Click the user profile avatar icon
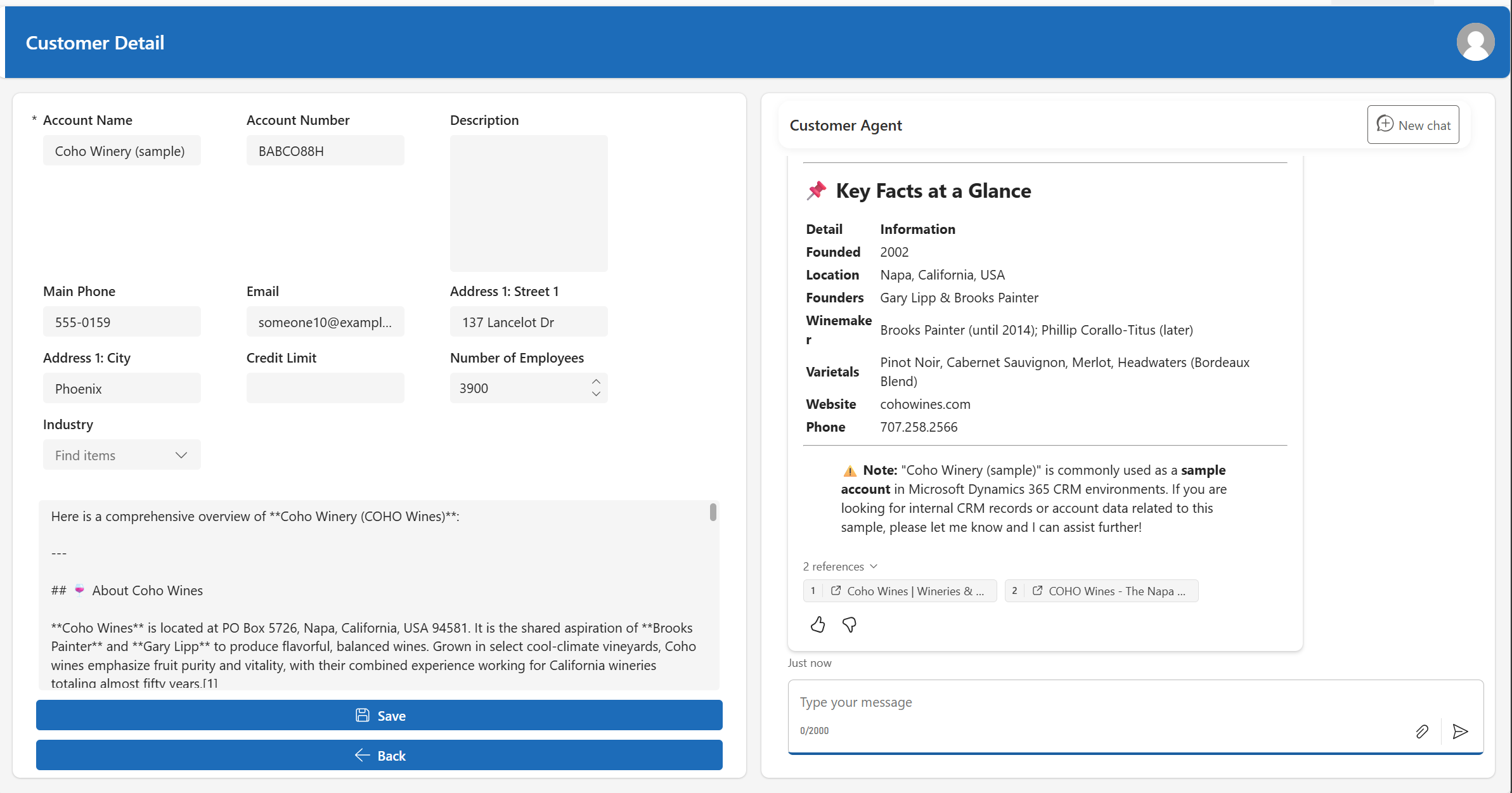The height and width of the screenshot is (793, 1512). [1475, 42]
